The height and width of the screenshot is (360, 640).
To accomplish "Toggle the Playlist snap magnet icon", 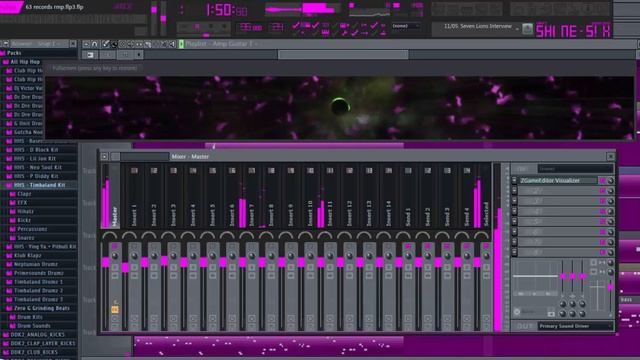I will [x=95, y=44].
